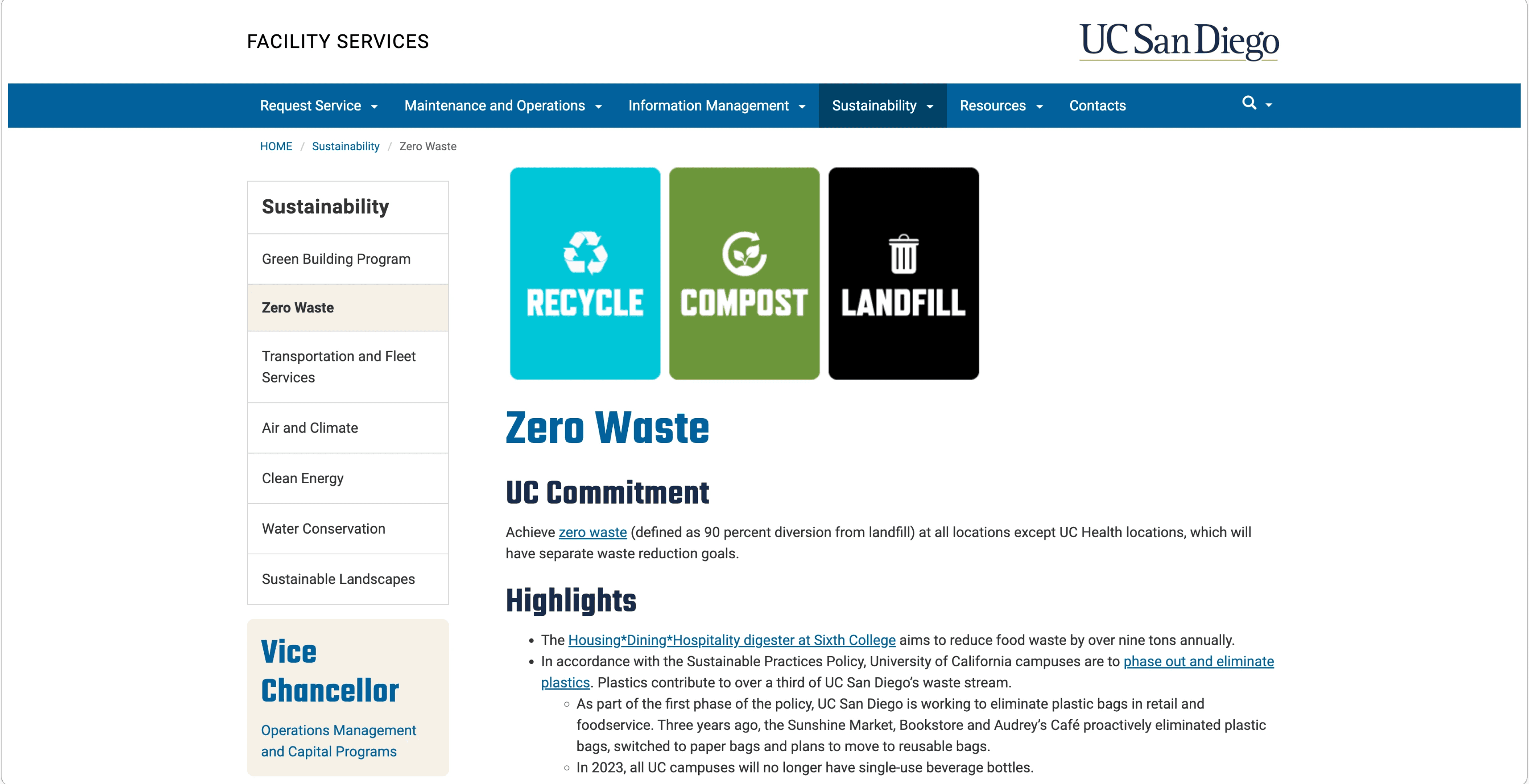Open the Resources dropdown
The width and height of the screenshot is (1529, 784).
[1001, 105]
